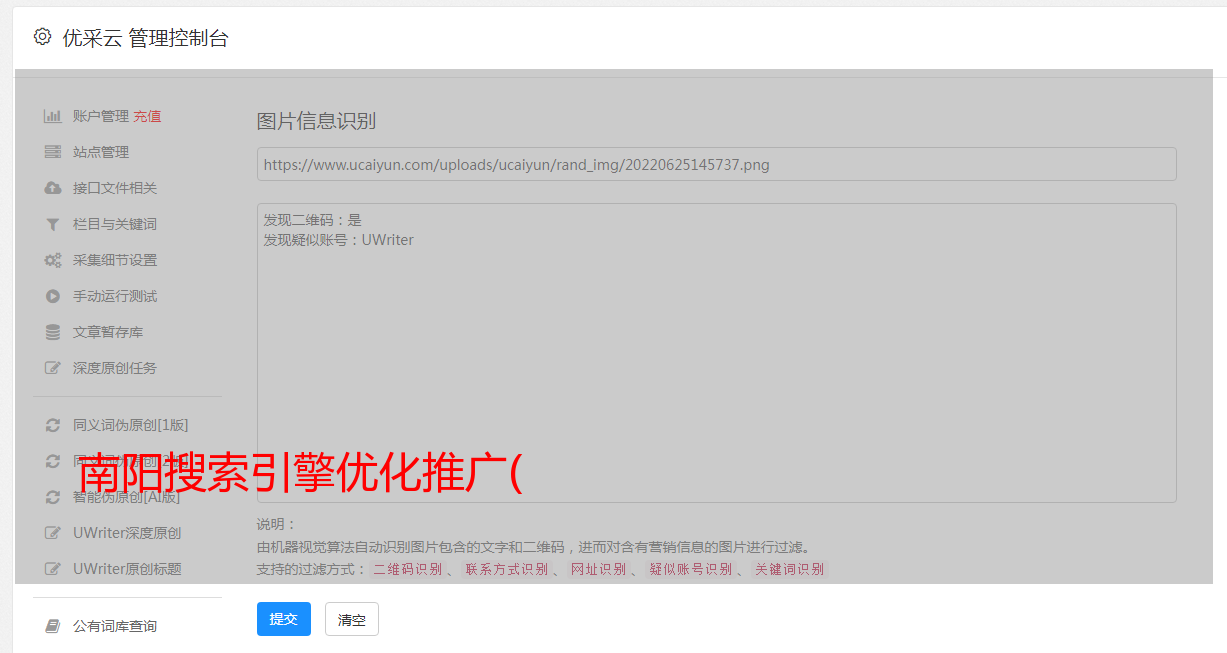
Task: Open 文章暂存库
Action: click(x=108, y=332)
